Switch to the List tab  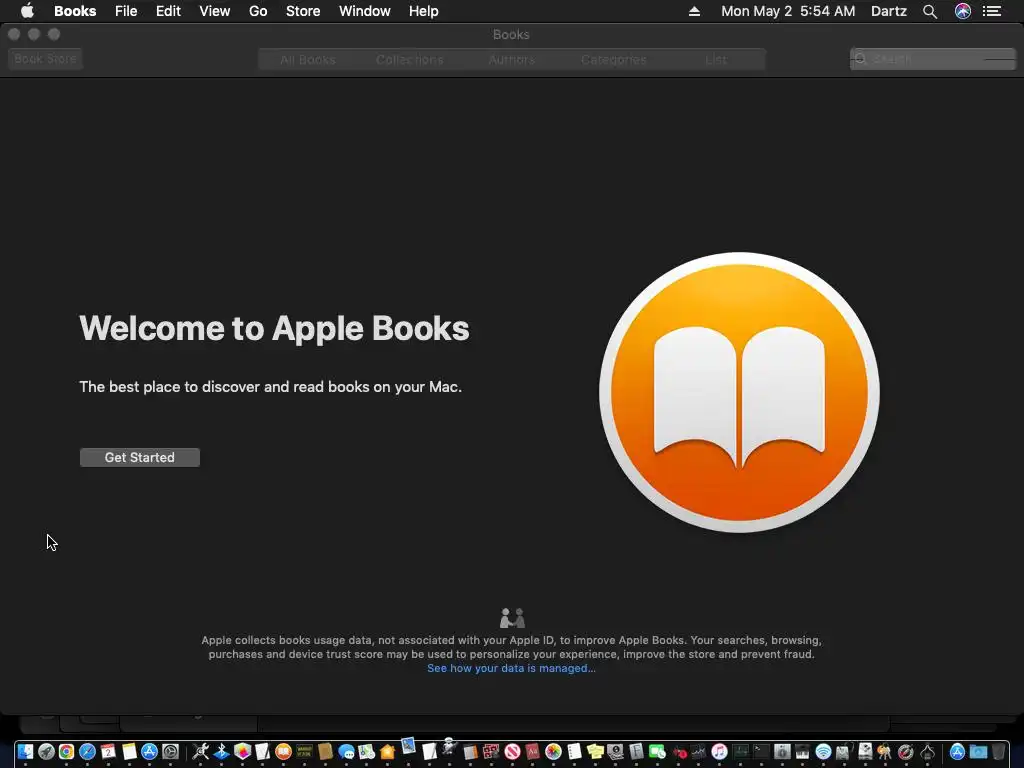(716, 59)
